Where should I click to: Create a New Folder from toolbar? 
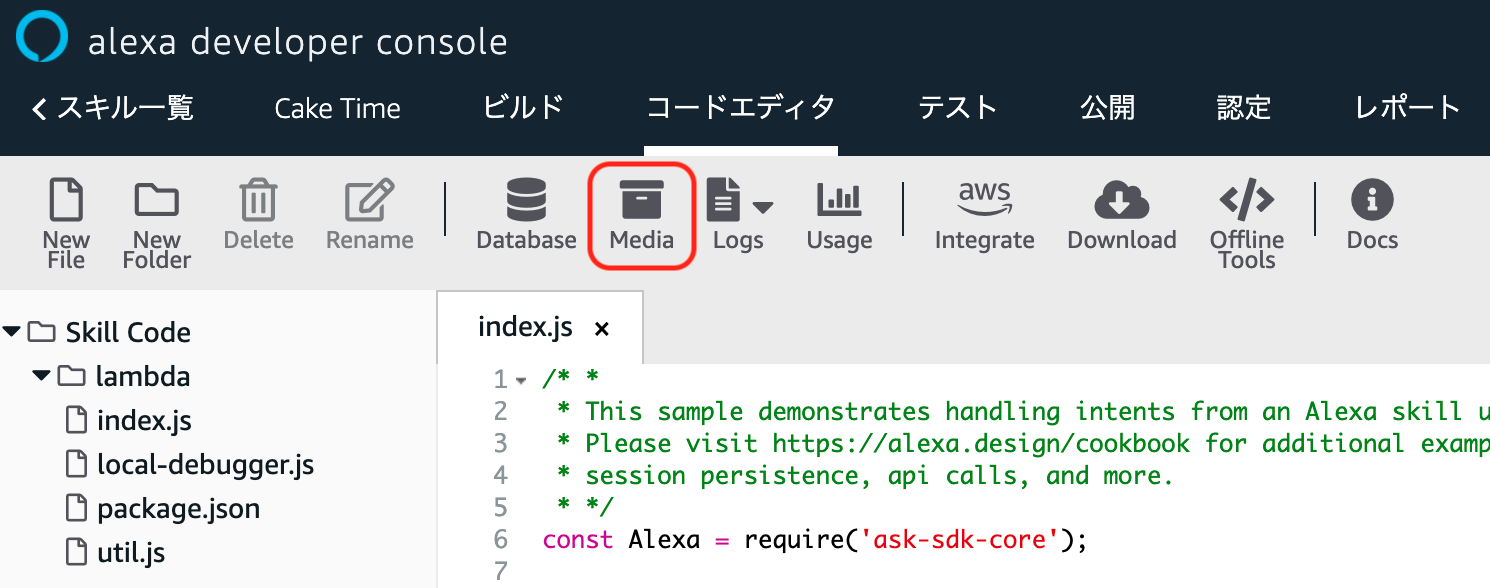point(156,201)
